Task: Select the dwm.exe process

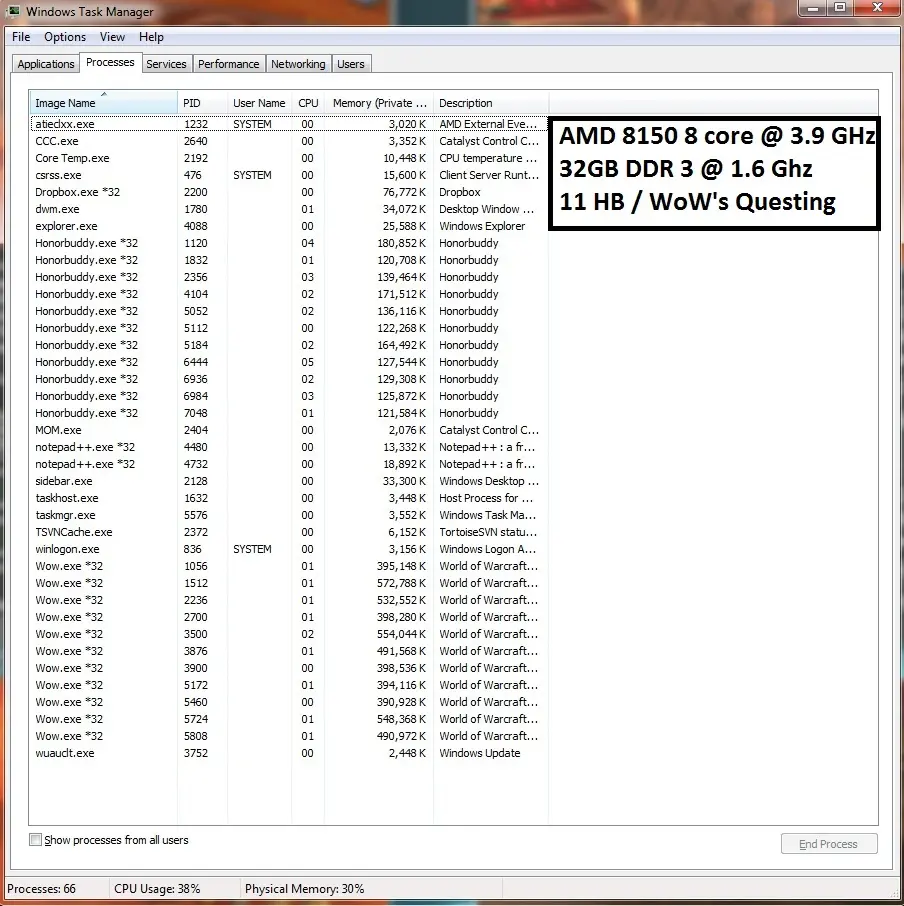Action: [x=288, y=209]
